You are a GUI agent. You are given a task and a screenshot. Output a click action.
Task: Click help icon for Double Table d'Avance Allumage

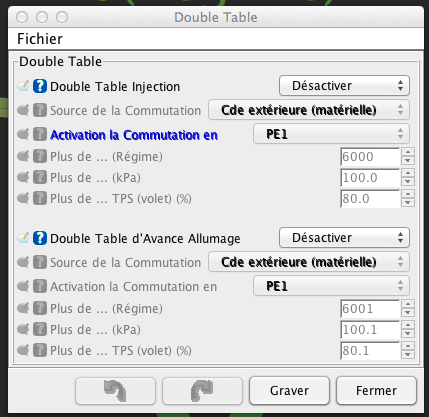click(40, 238)
